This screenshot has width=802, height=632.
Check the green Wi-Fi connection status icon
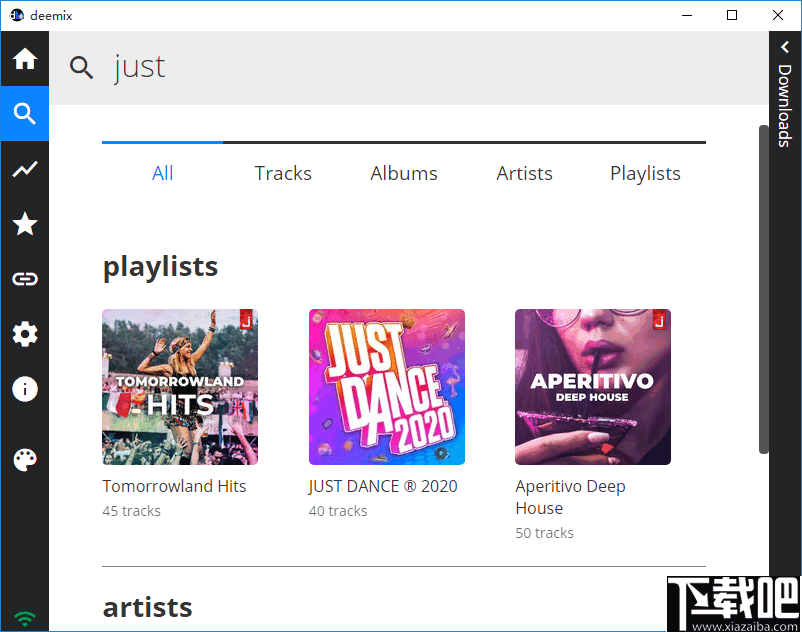25,619
